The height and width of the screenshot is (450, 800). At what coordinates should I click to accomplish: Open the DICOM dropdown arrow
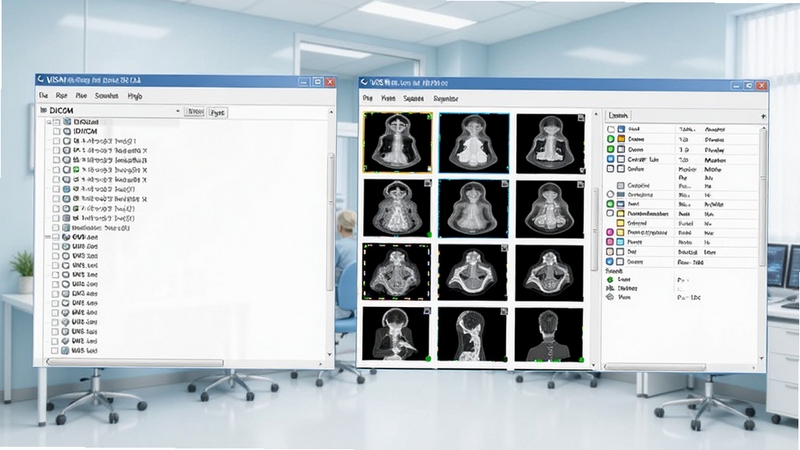click(178, 111)
